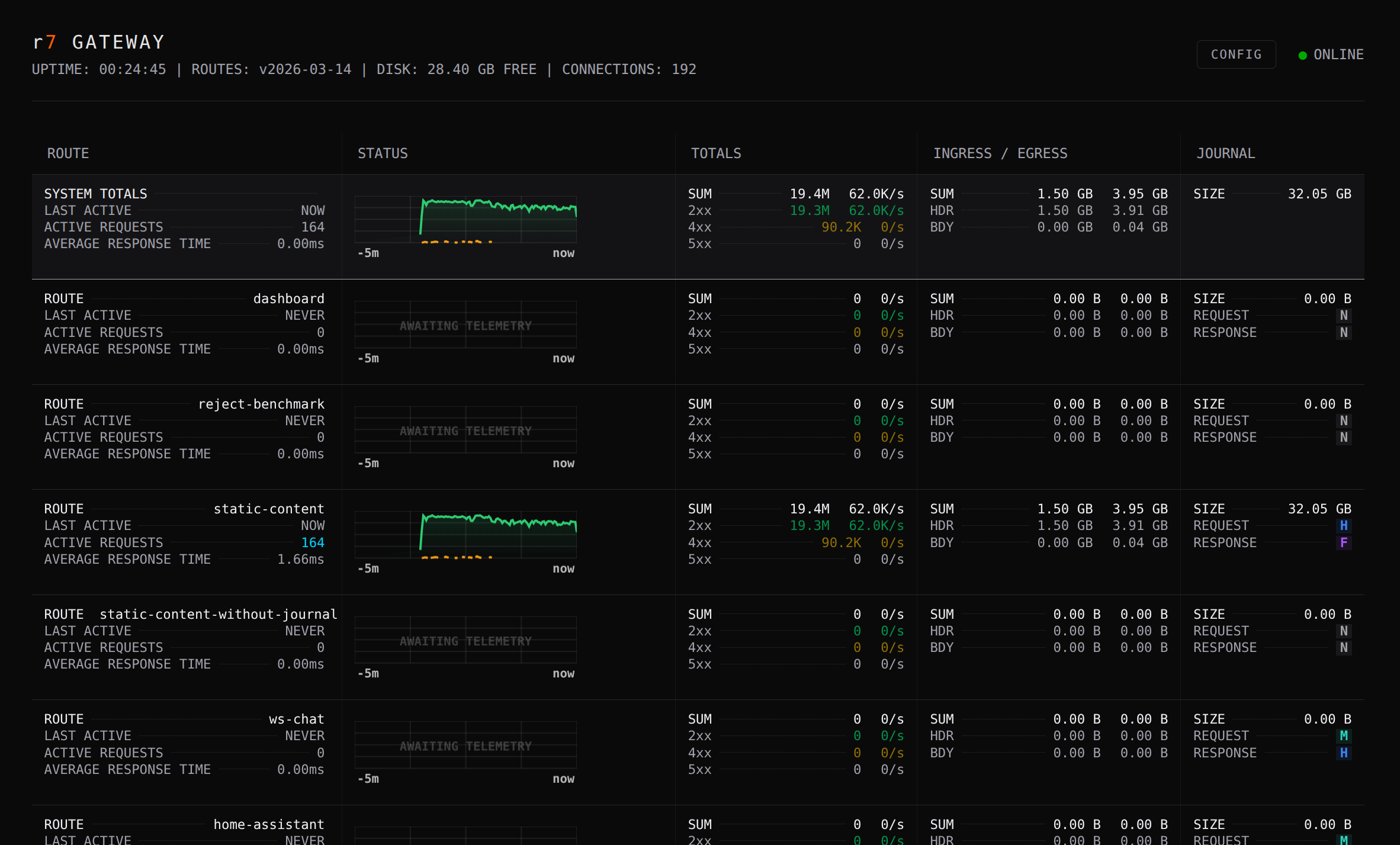Click SYSTEM TOTALS journal size 32.05 GB

tap(1319, 194)
